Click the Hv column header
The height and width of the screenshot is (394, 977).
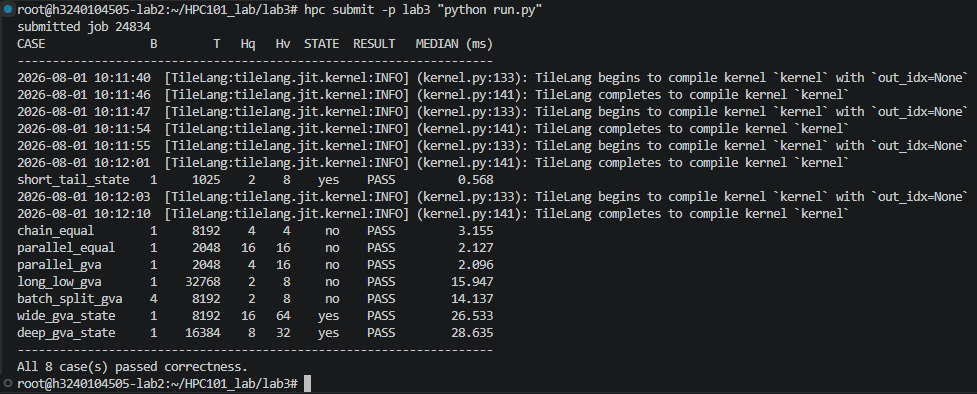tap(283, 44)
